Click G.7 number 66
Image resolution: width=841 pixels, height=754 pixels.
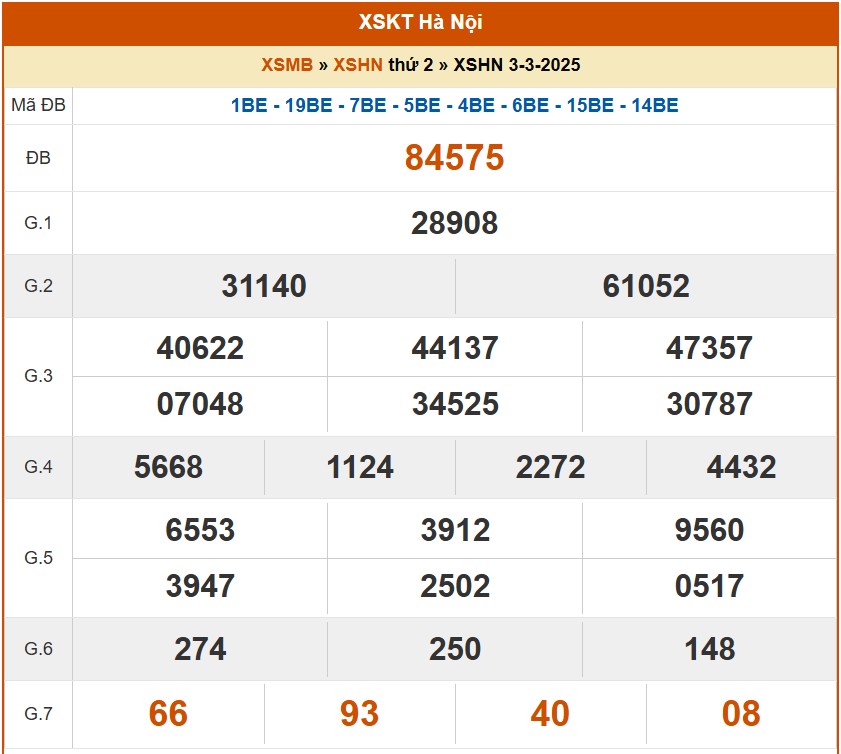point(168,714)
